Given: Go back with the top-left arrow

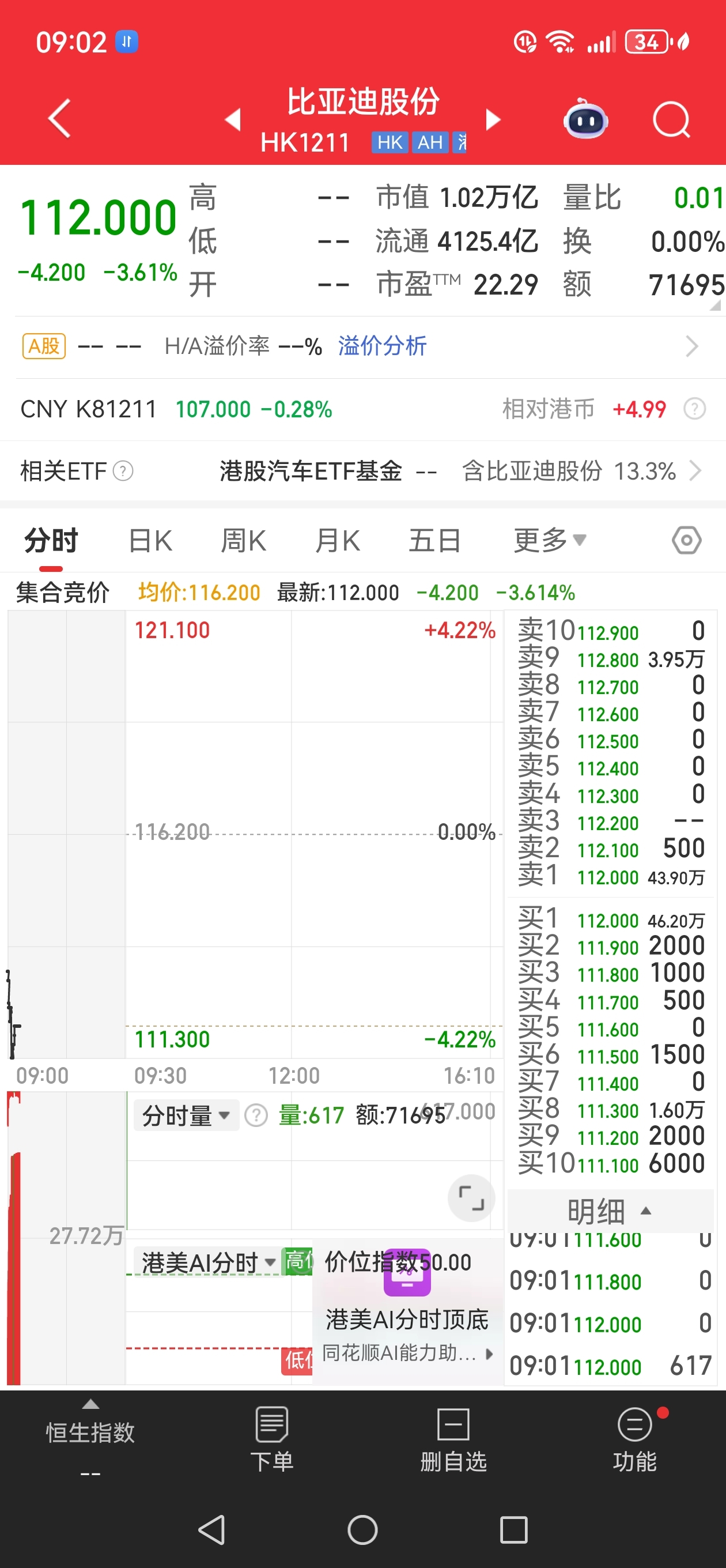Looking at the screenshot, I should 60,119.
